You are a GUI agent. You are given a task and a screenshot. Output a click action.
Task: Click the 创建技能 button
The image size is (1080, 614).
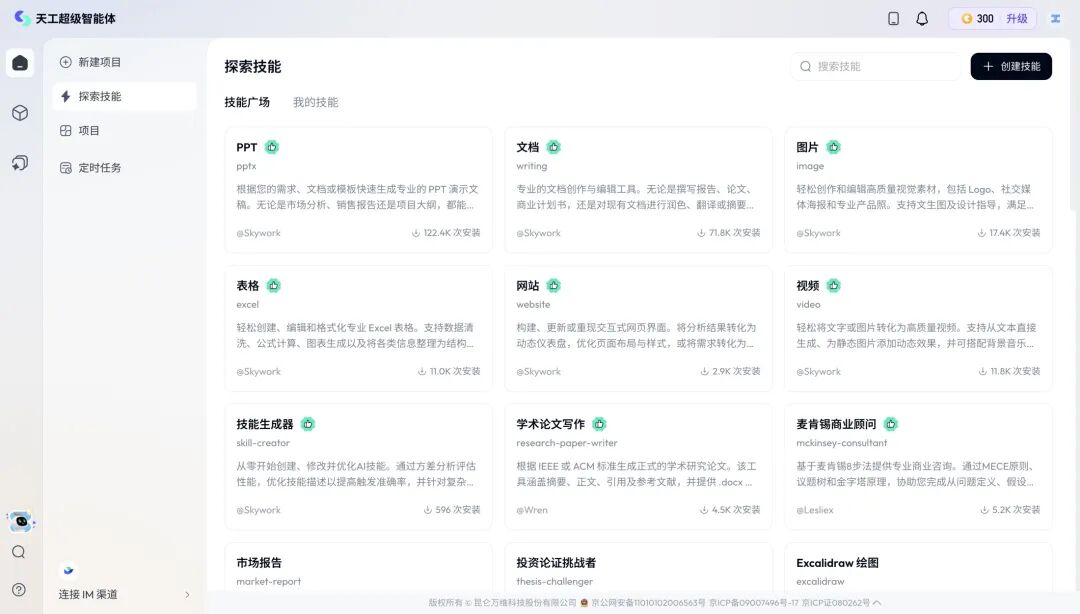[x=1010, y=66]
